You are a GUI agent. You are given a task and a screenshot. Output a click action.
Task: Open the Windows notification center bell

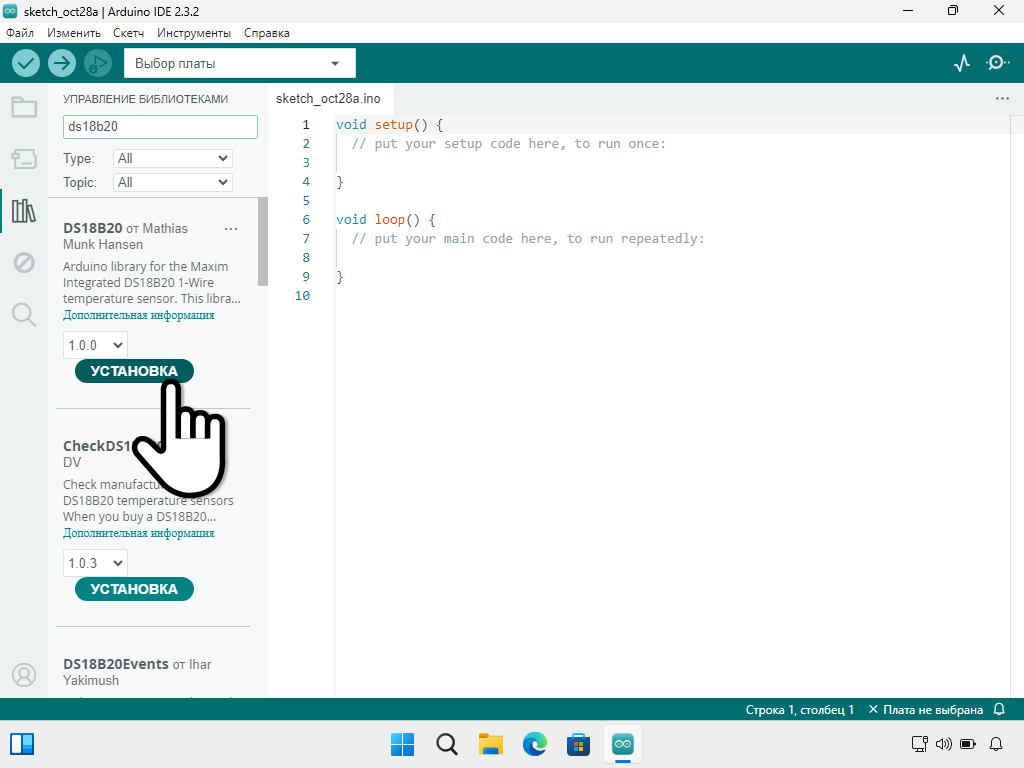pyautogui.click(x=996, y=744)
